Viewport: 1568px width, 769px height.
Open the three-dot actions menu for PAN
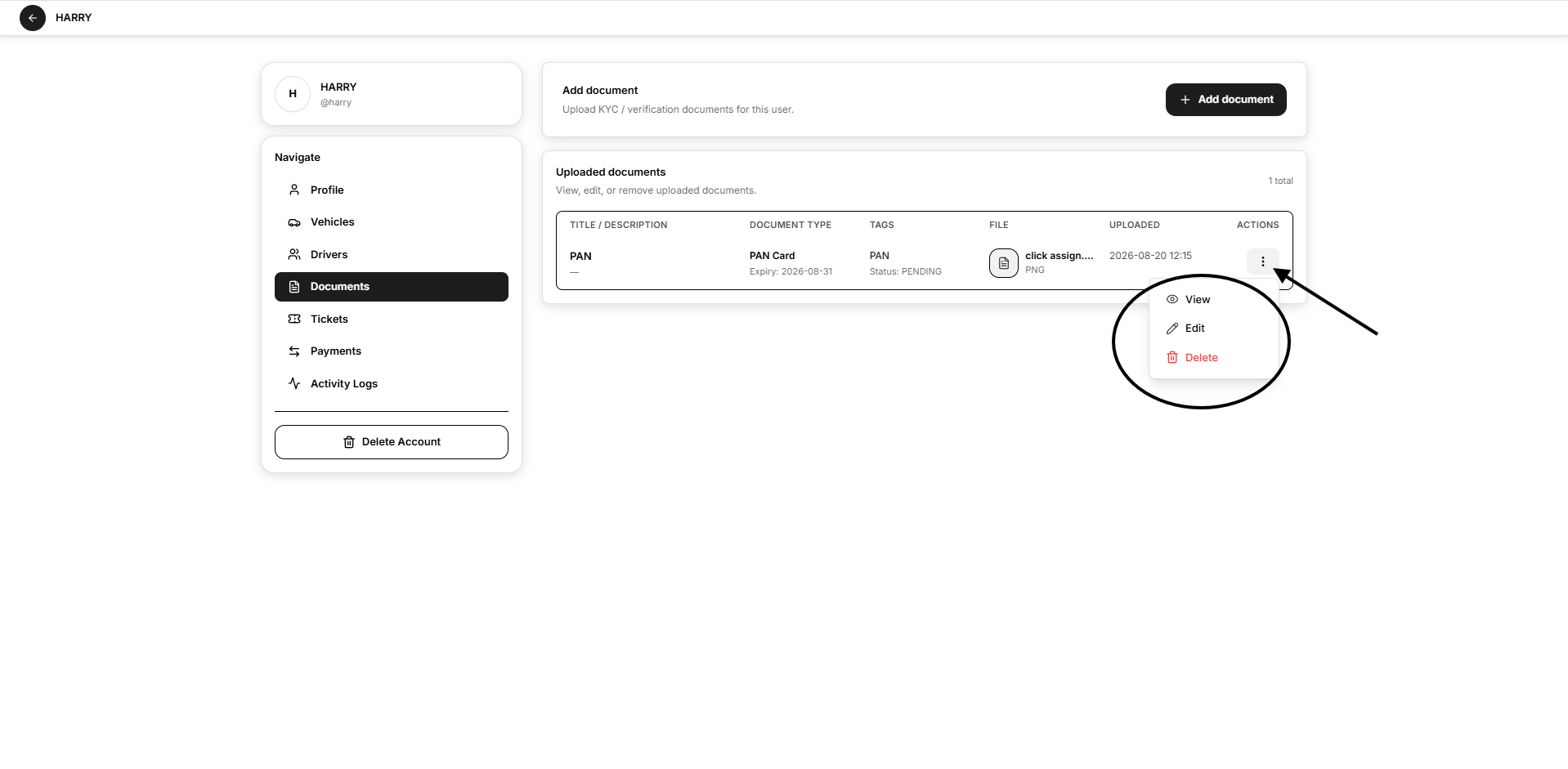[x=1262, y=262]
